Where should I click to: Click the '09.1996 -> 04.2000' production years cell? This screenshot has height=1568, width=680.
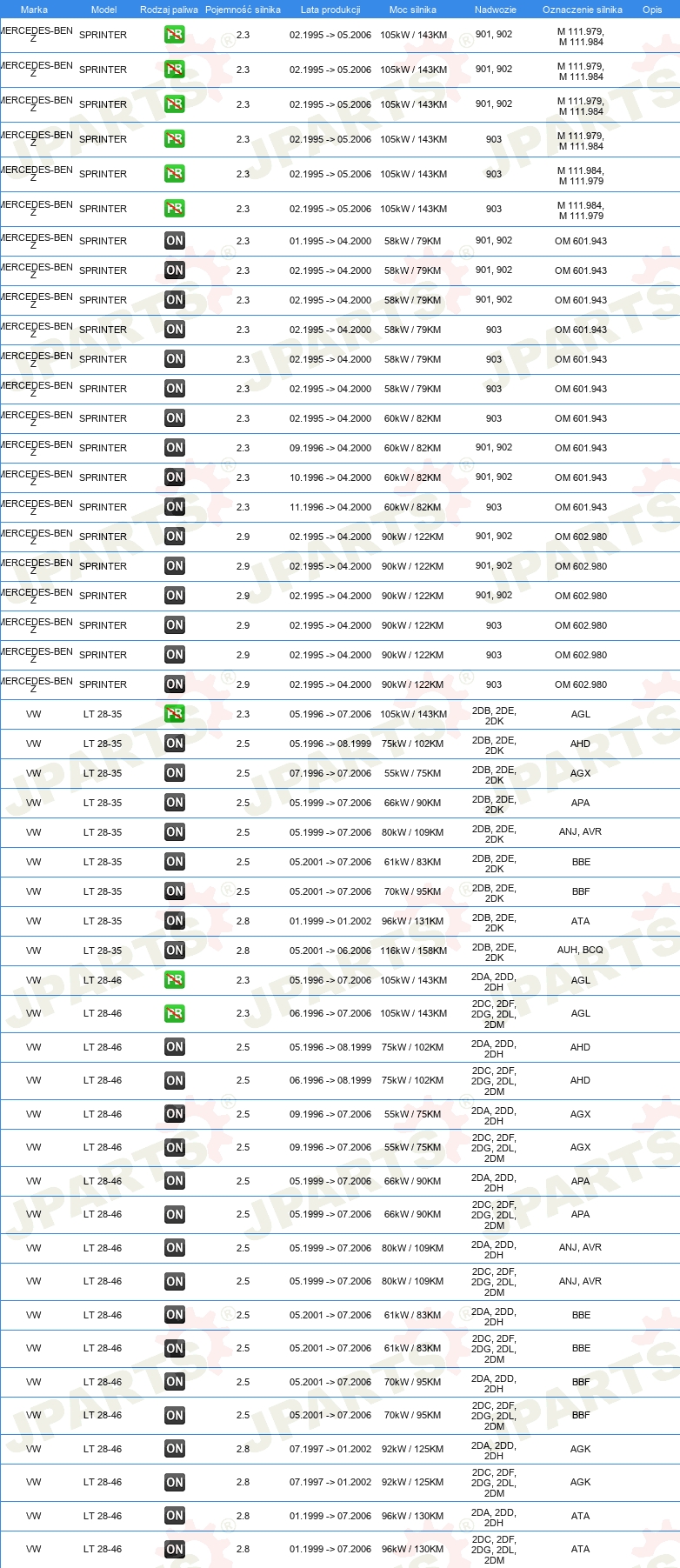(330, 448)
